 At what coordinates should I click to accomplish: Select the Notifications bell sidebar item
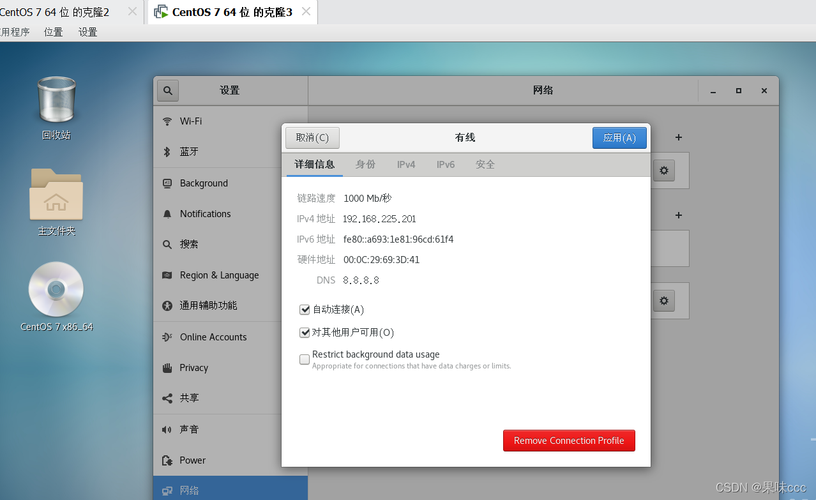pyautogui.click(x=204, y=214)
